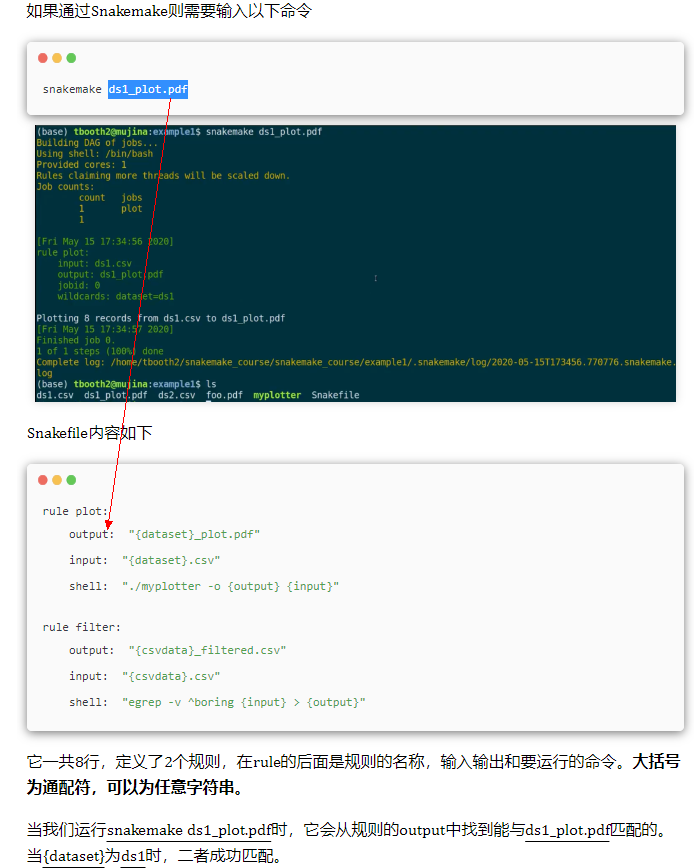Click the "{csvdata}_filtered.csv" output string

207,650
